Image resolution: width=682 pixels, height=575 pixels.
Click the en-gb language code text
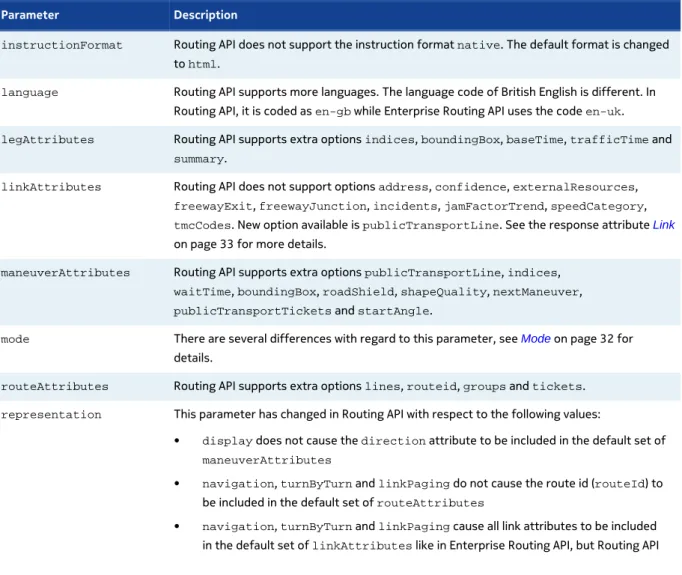coord(333,112)
